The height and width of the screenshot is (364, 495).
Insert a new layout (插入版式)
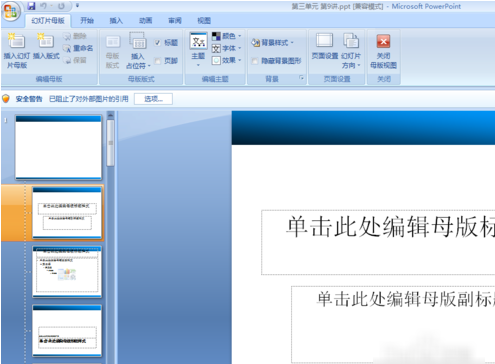click(x=46, y=47)
